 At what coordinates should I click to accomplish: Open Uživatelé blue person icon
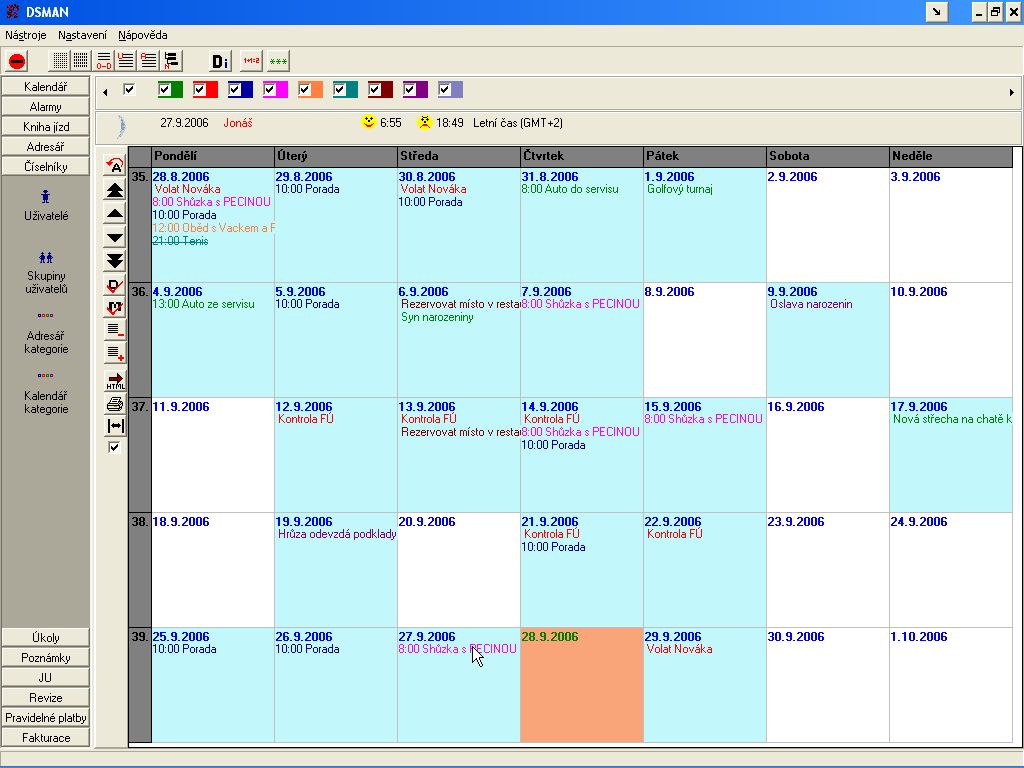tap(46, 197)
